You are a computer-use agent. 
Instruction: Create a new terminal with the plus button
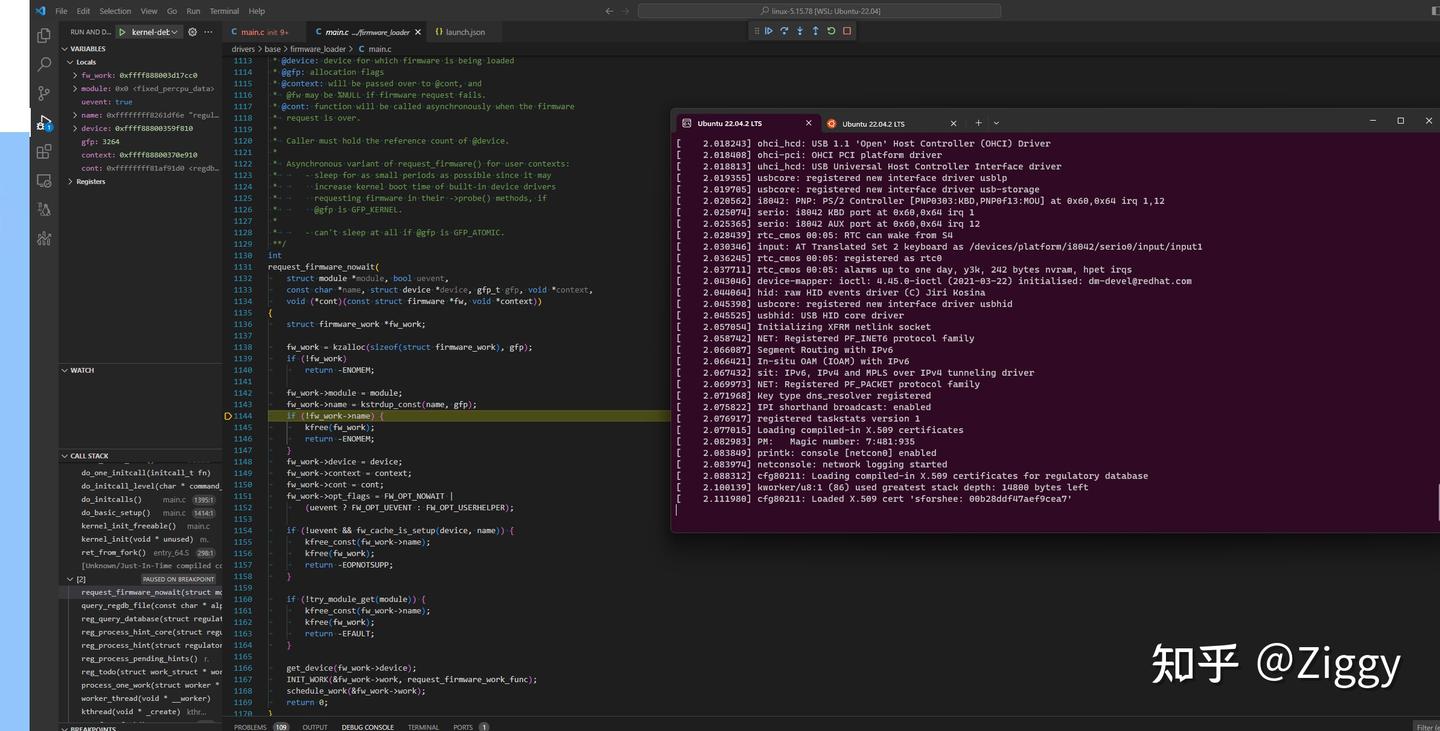click(x=978, y=122)
